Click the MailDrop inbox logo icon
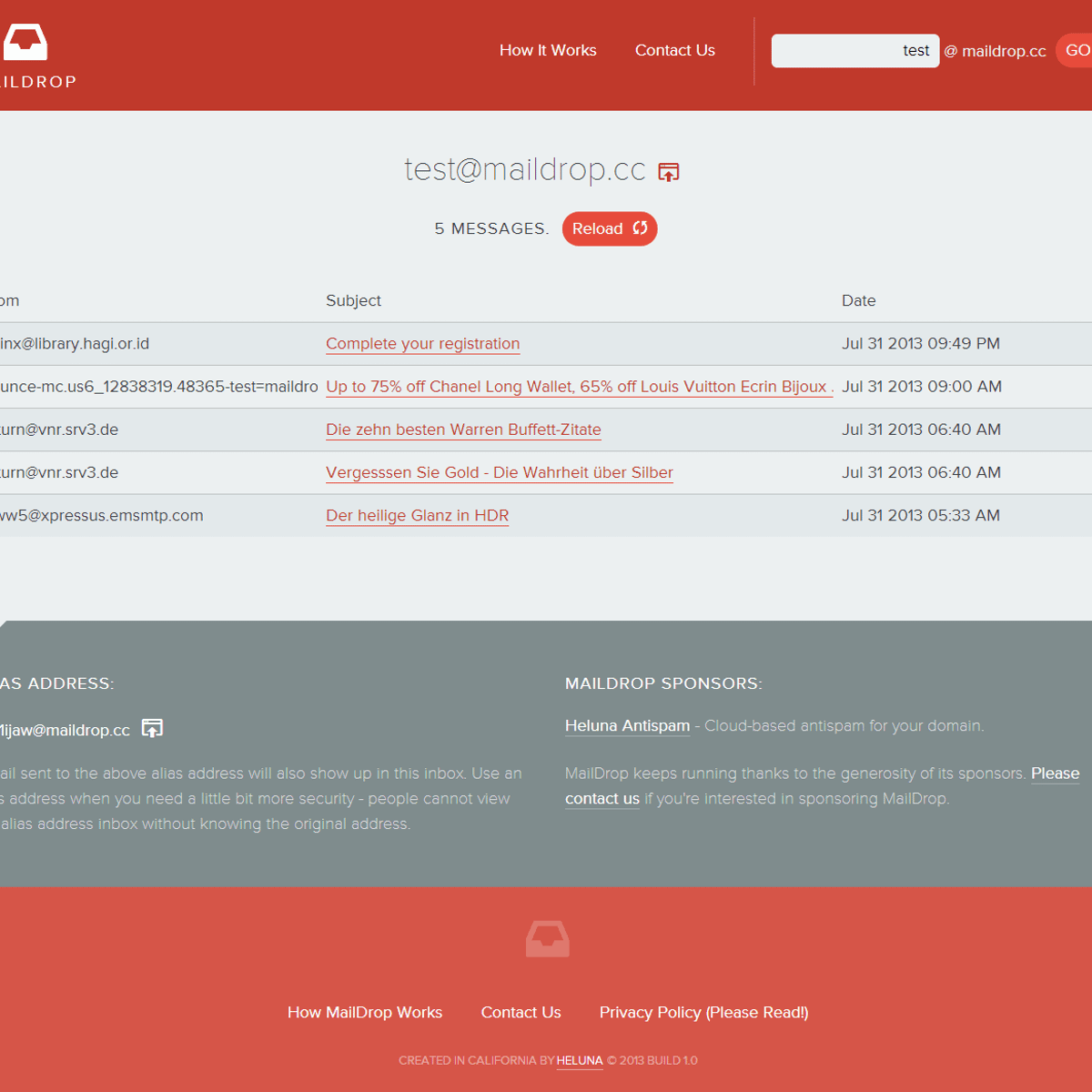This screenshot has height=1092, width=1092. tap(25, 41)
